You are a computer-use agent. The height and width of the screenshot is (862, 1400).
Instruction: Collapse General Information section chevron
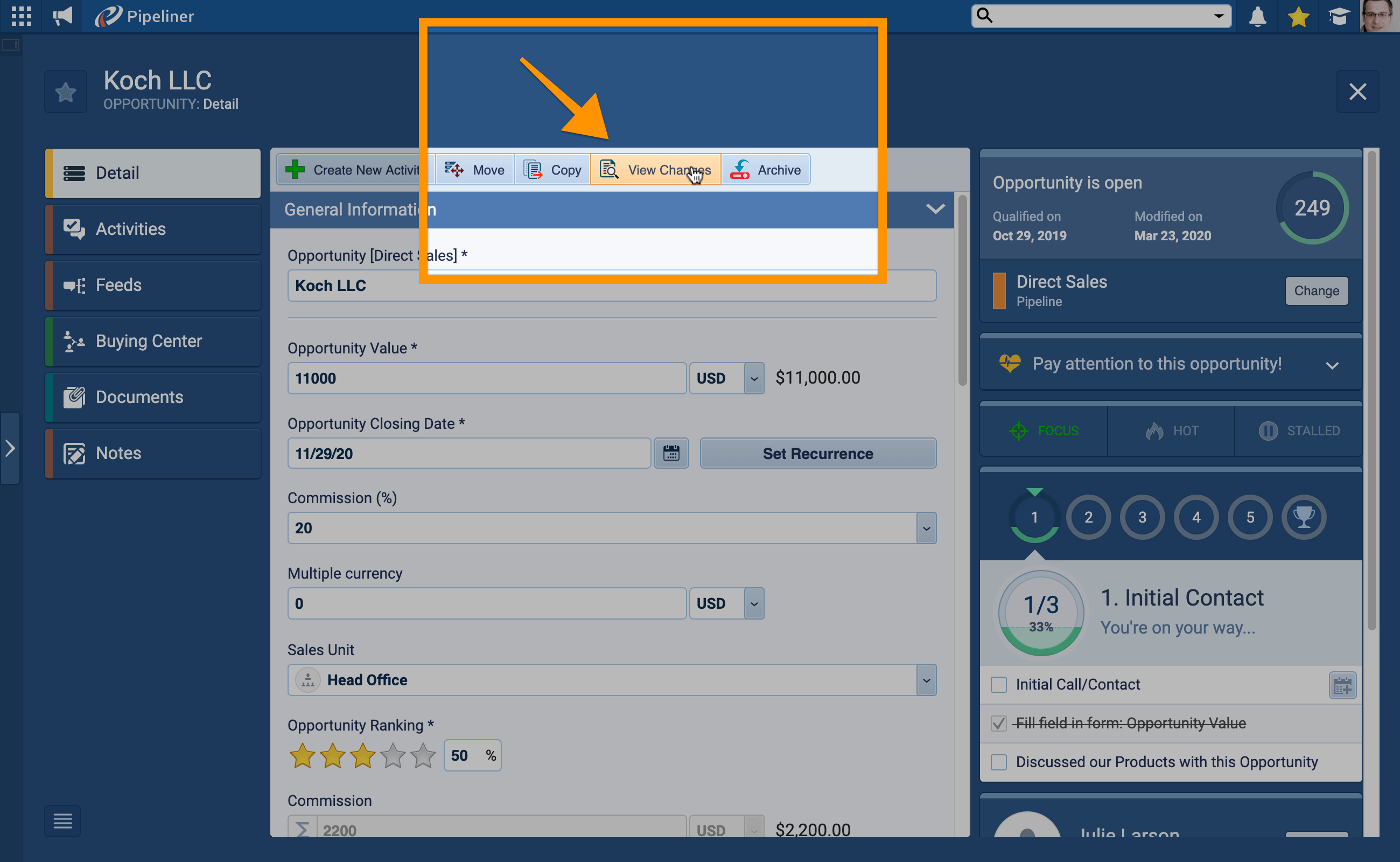[935, 209]
